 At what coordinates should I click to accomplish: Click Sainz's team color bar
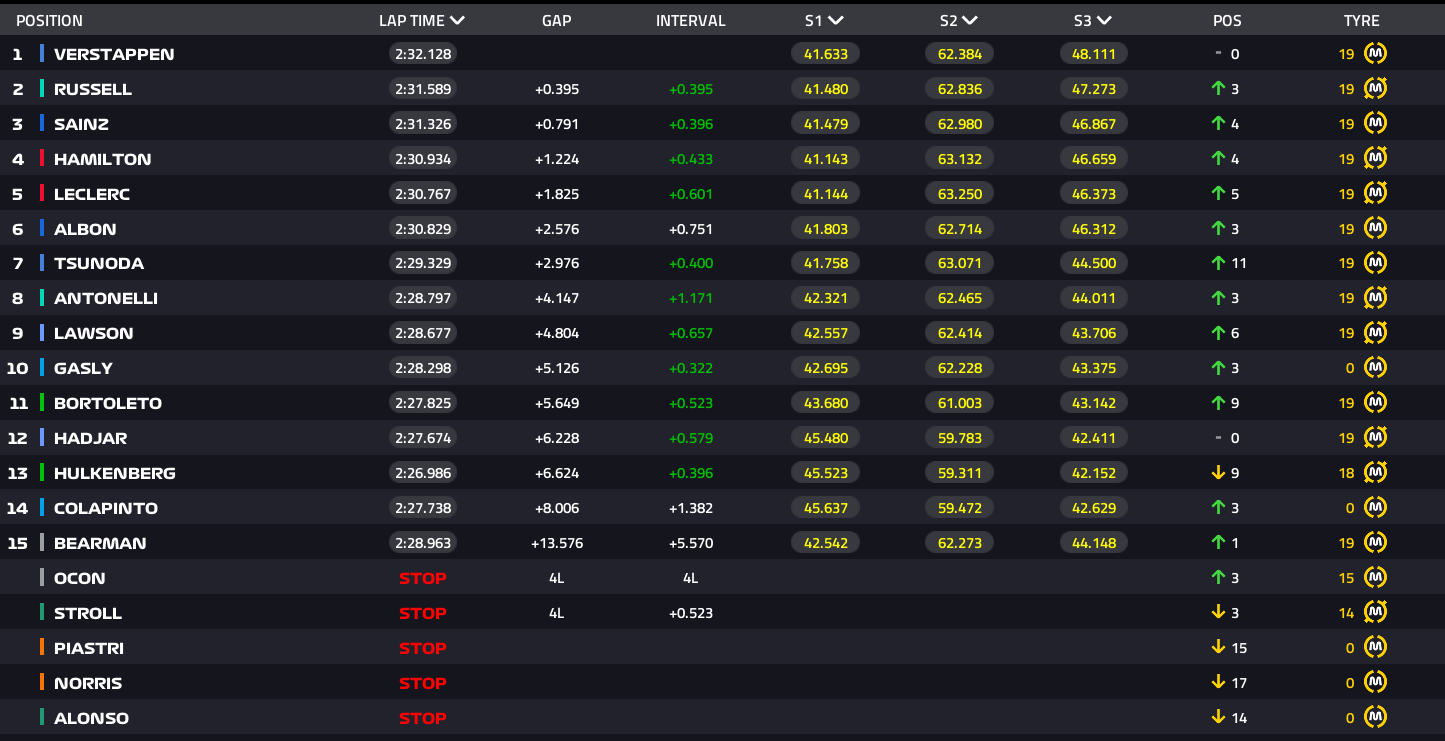tap(42, 124)
